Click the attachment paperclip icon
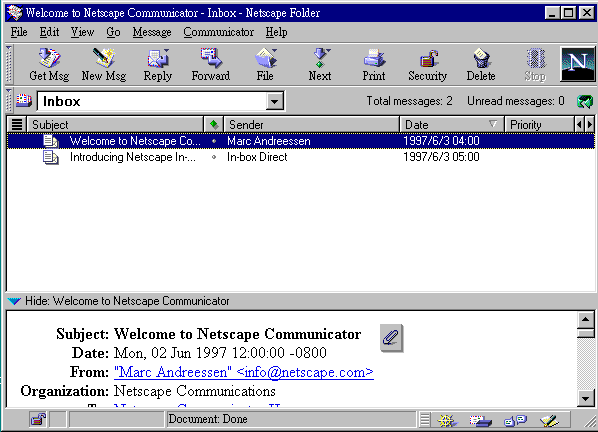The image size is (598, 432). click(391, 338)
